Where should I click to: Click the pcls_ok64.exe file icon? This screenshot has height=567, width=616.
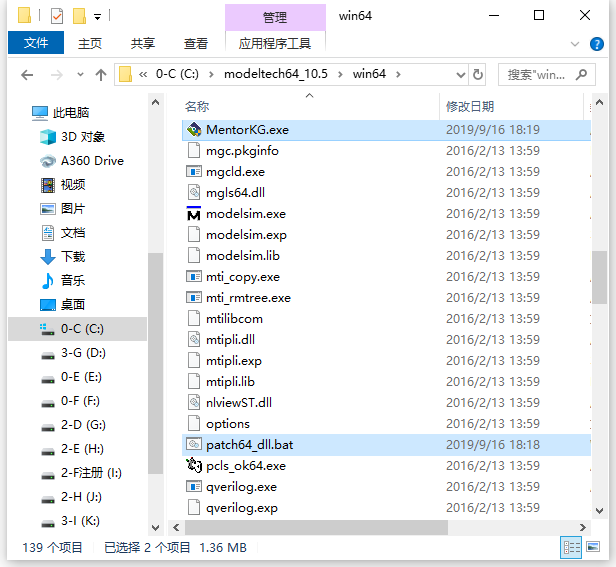(x=194, y=466)
